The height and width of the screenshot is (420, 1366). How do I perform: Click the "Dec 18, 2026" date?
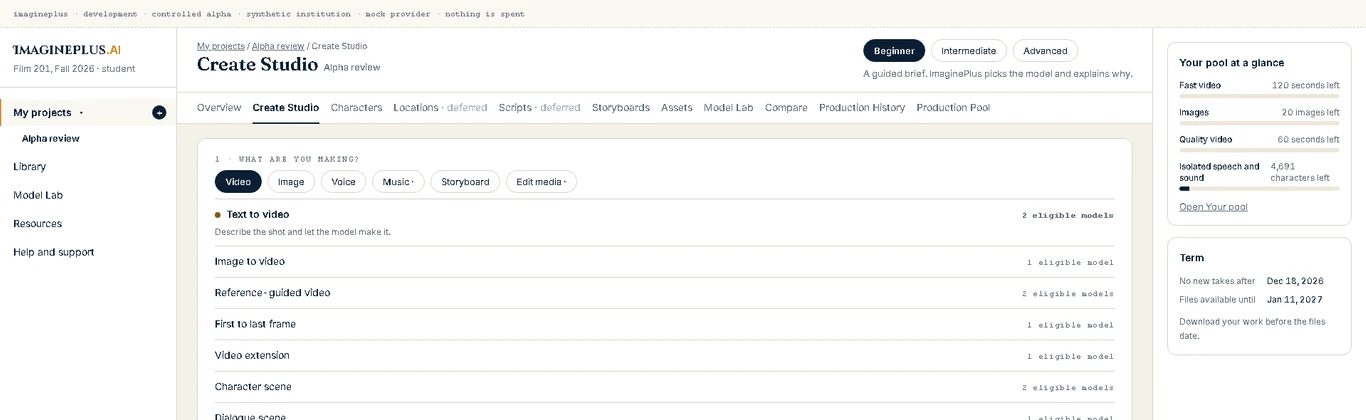pyautogui.click(x=1295, y=281)
